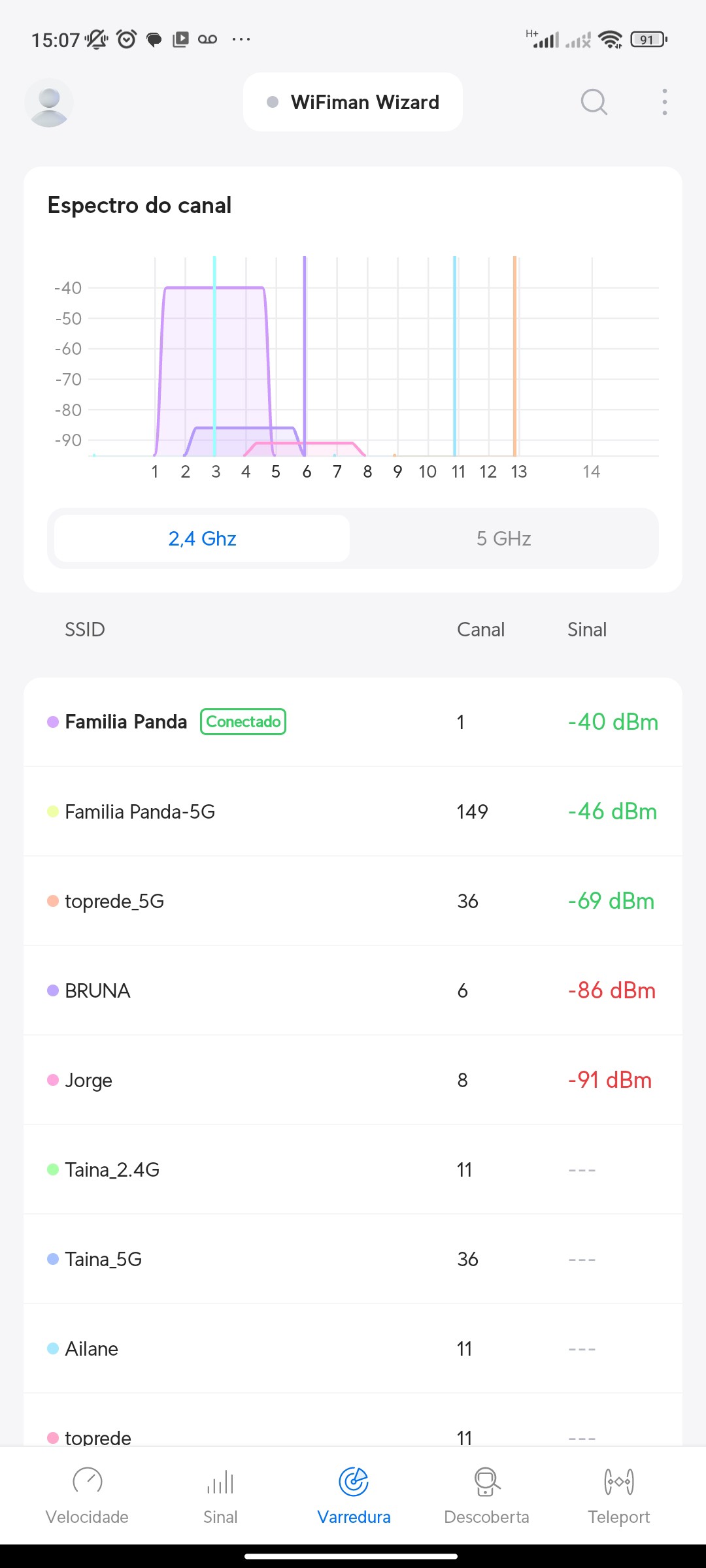Select the 2,4 Ghz band
Viewport: 706px width, 1568px height.
(x=202, y=538)
